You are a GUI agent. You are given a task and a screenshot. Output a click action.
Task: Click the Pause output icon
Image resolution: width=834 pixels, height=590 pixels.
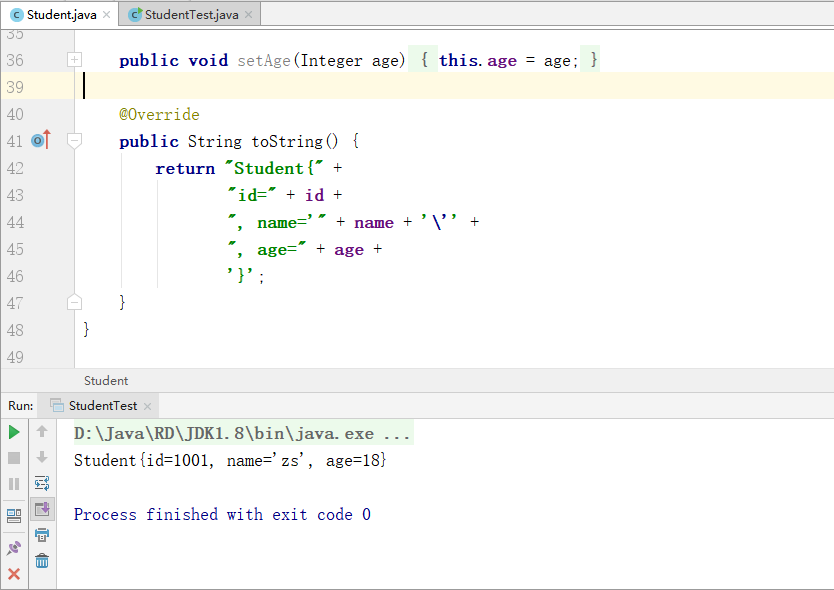pyautogui.click(x=14, y=484)
